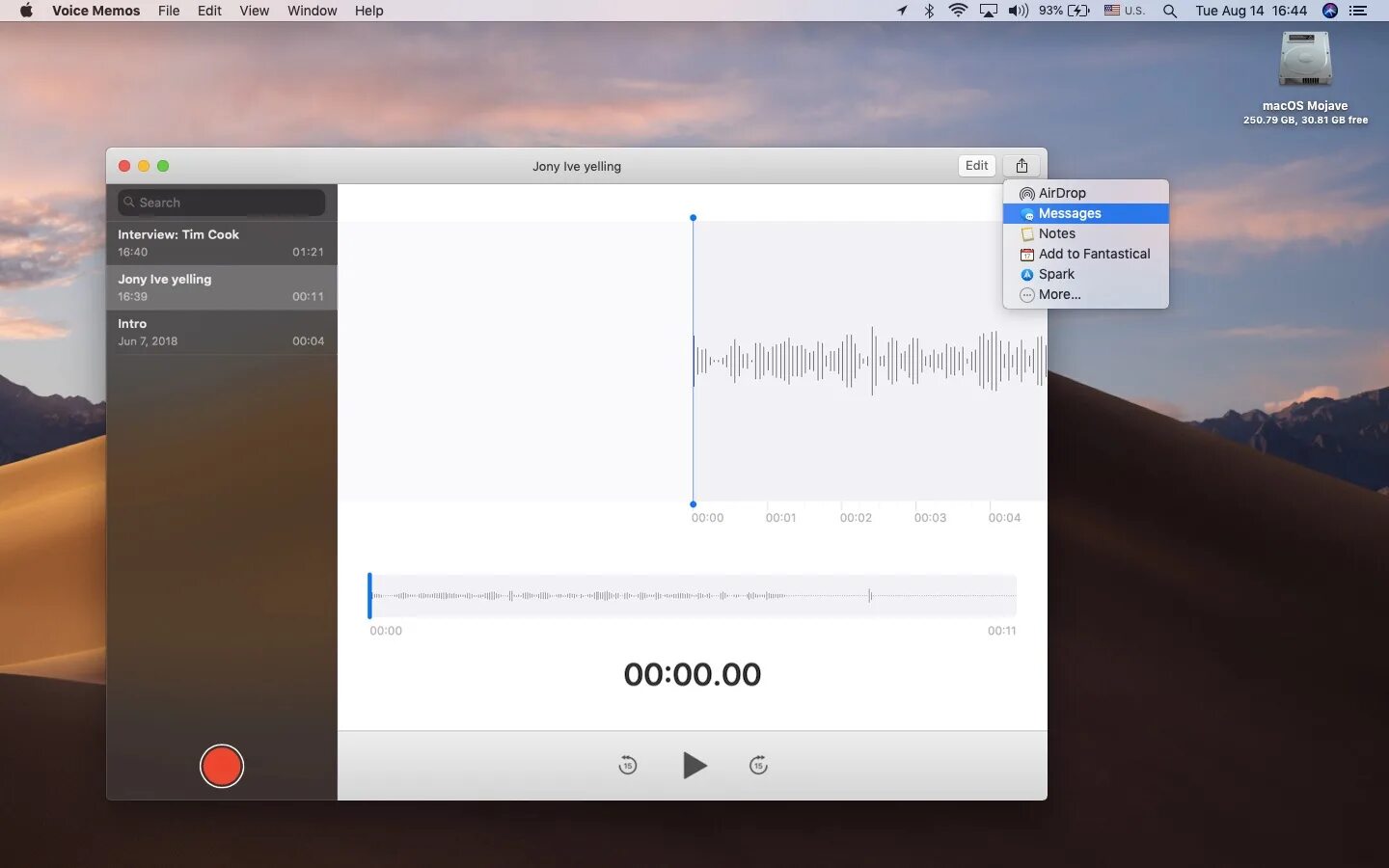Screen dimensions: 1389x868
Task: Open the U.S. input source menu
Action: (x=1125, y=11)
